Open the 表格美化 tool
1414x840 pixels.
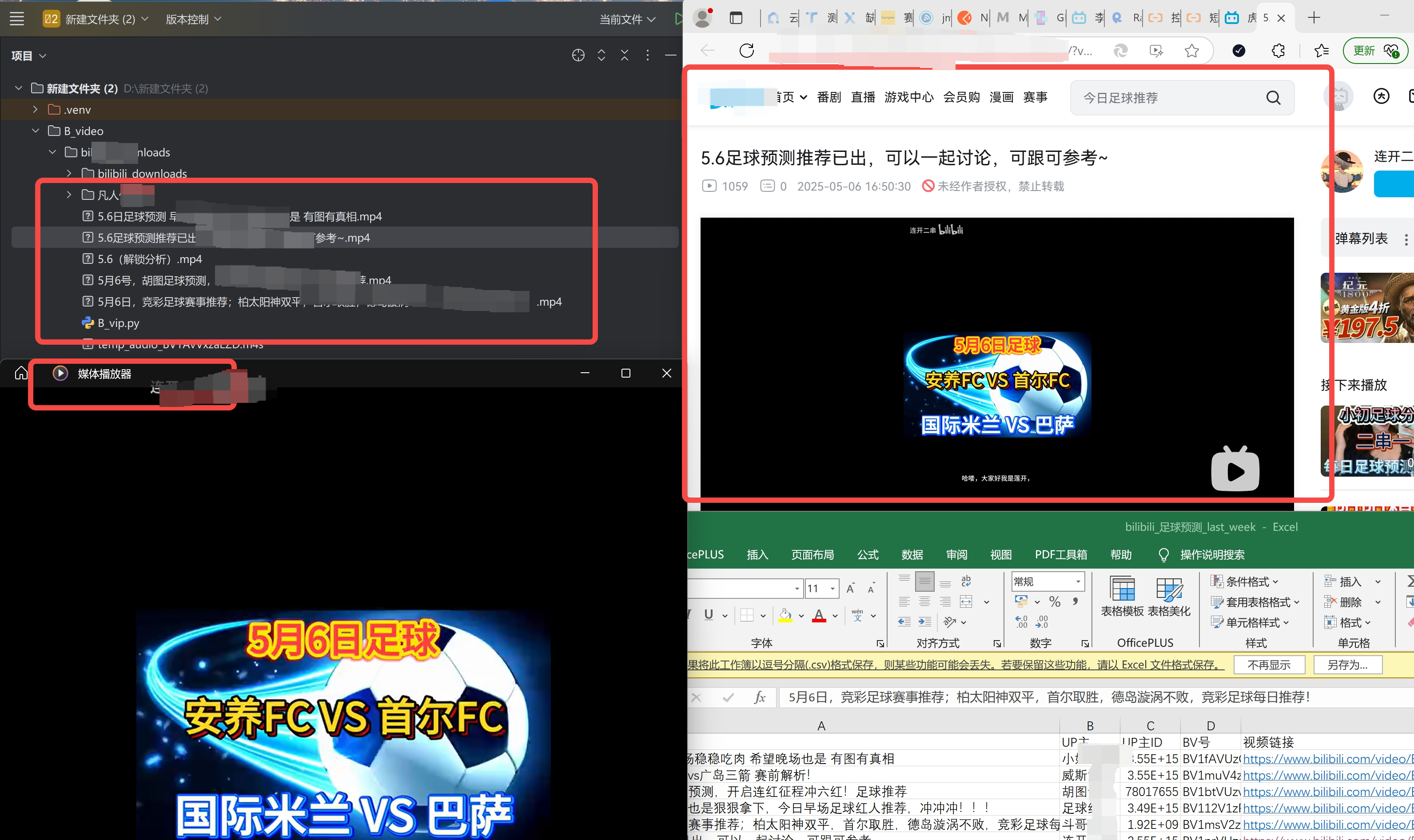coord(1169,597)
